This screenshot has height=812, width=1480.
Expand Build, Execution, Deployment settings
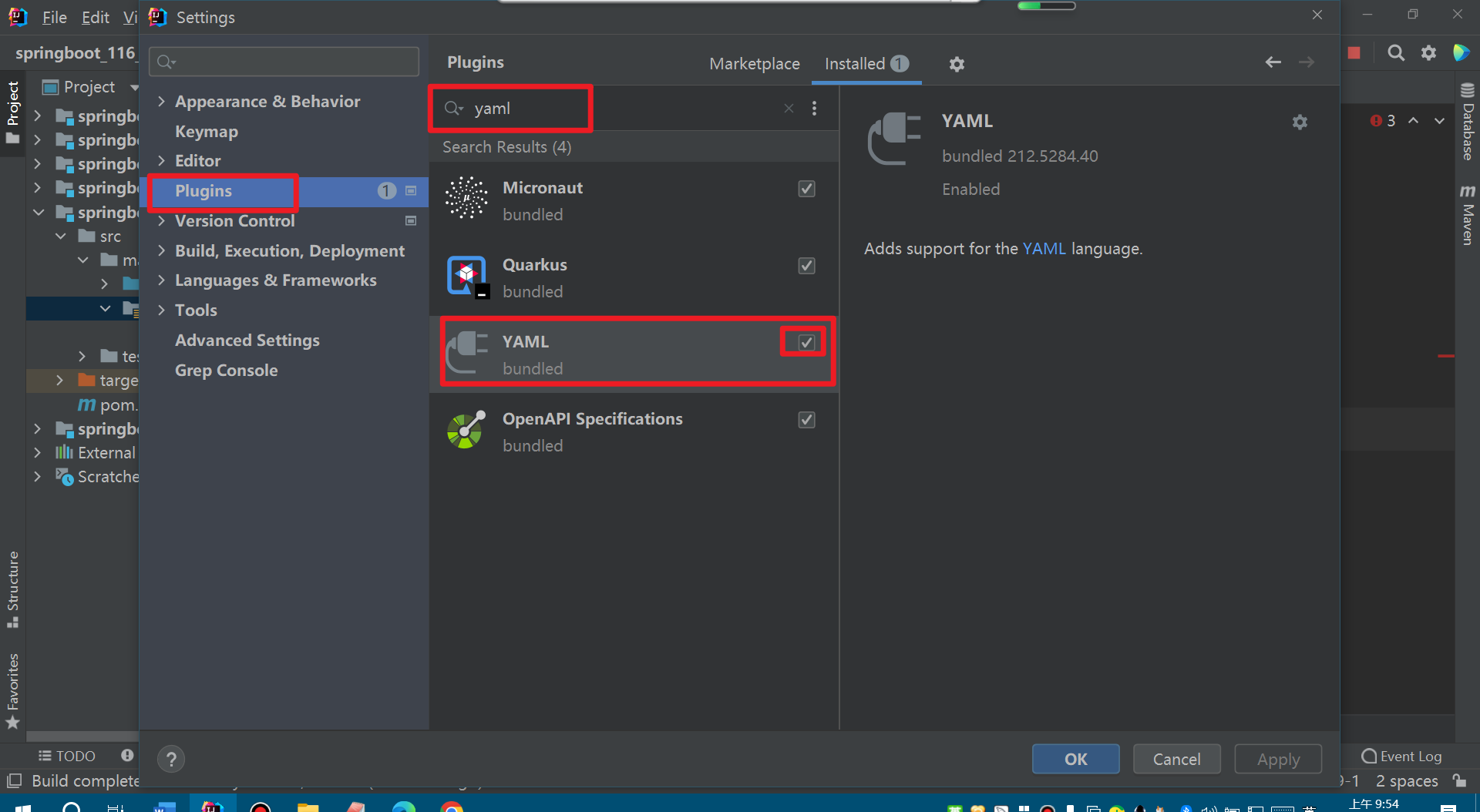pyautogui.click(x=161, y=250)
